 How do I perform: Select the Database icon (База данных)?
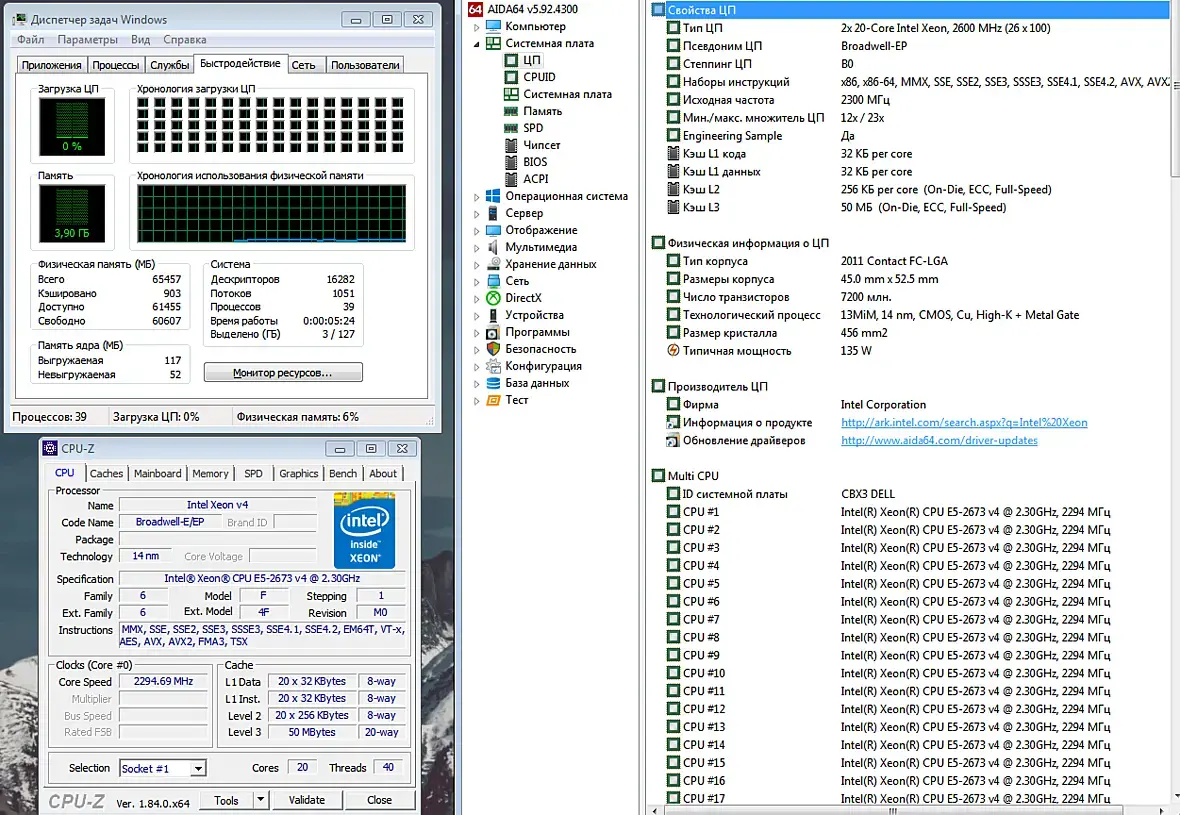(x=493, y=383)
